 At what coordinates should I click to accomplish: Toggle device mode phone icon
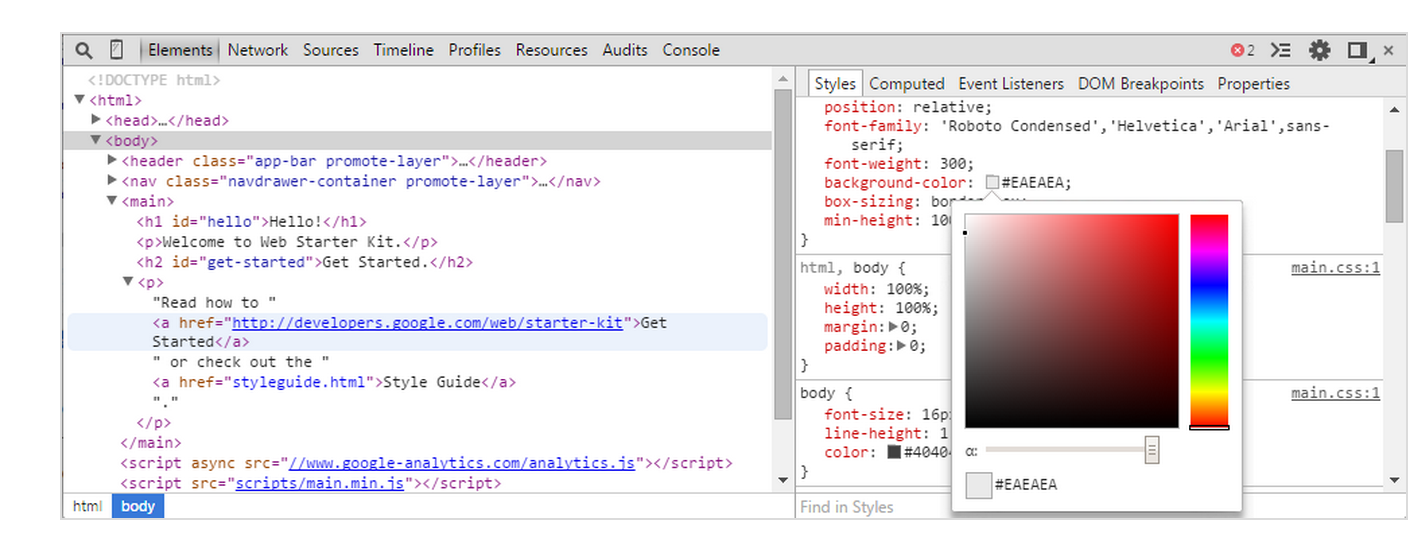(x=116, y=50)
